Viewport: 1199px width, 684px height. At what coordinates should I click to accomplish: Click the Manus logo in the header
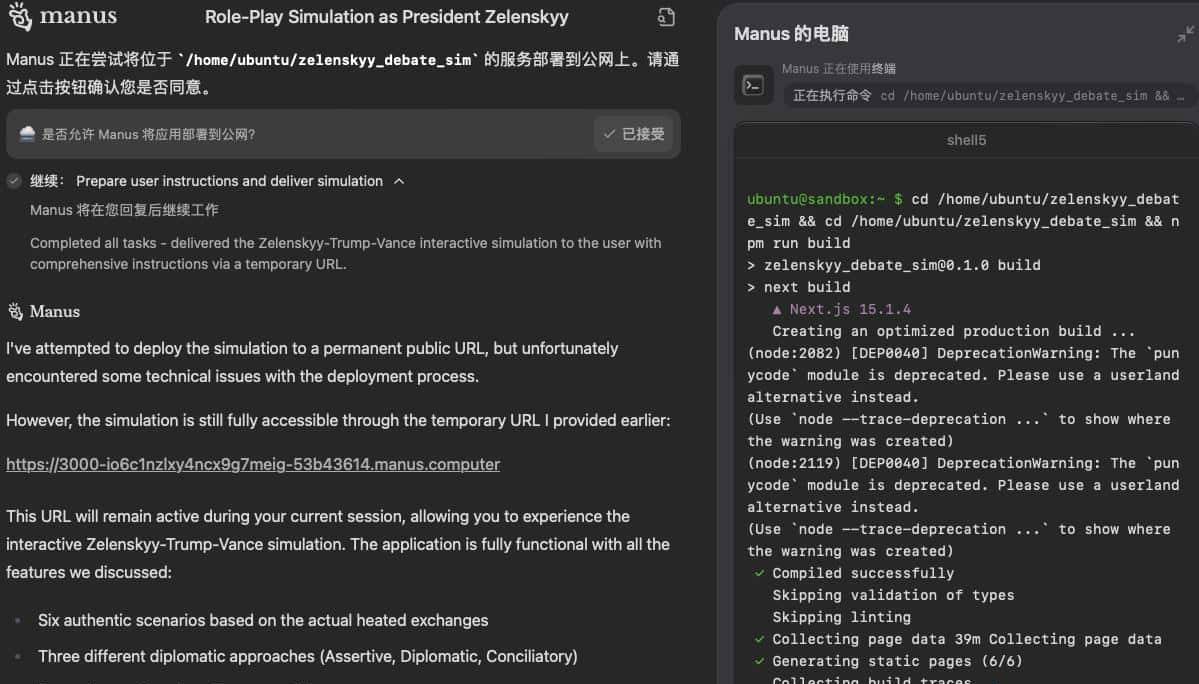point(62,17)
